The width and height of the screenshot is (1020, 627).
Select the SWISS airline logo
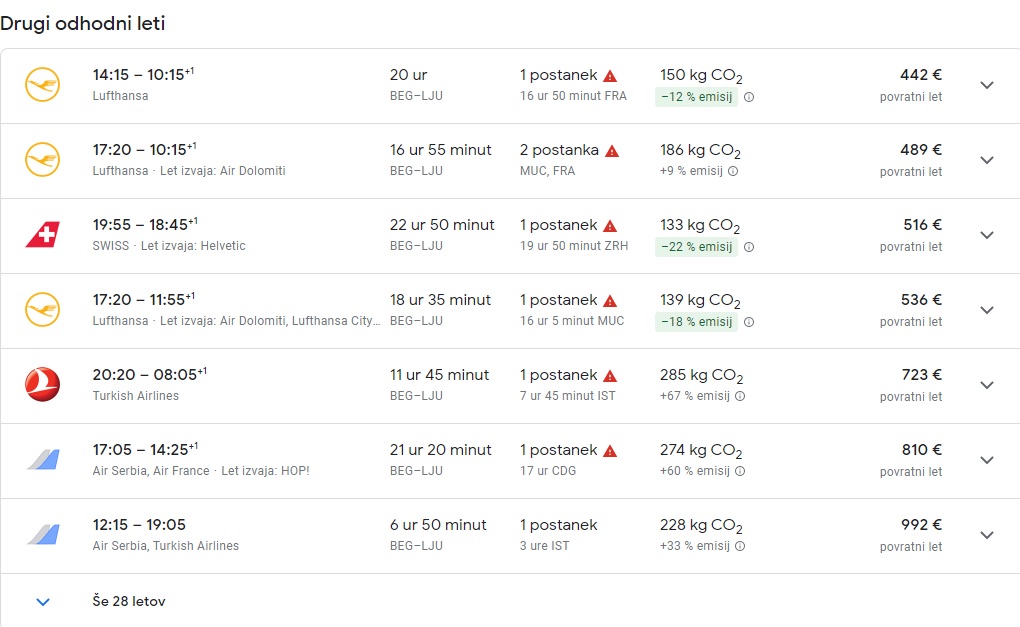pos(42,235)
